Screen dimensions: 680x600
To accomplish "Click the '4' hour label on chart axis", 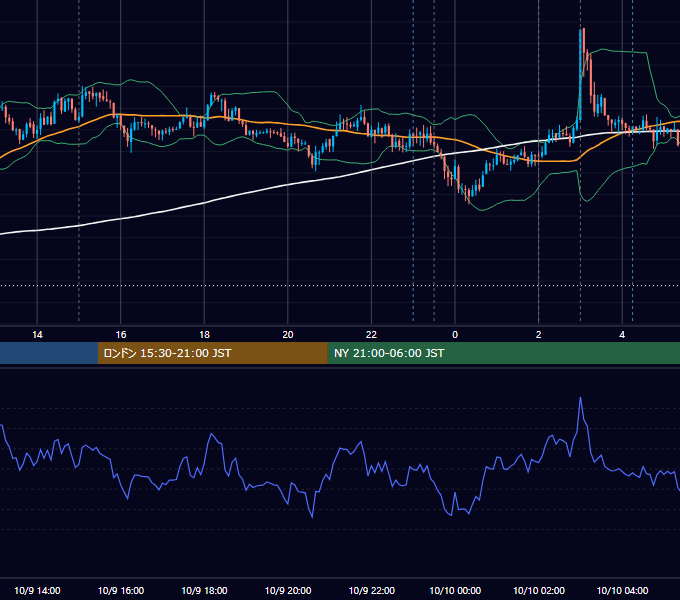I will click(x=622, y=335).
